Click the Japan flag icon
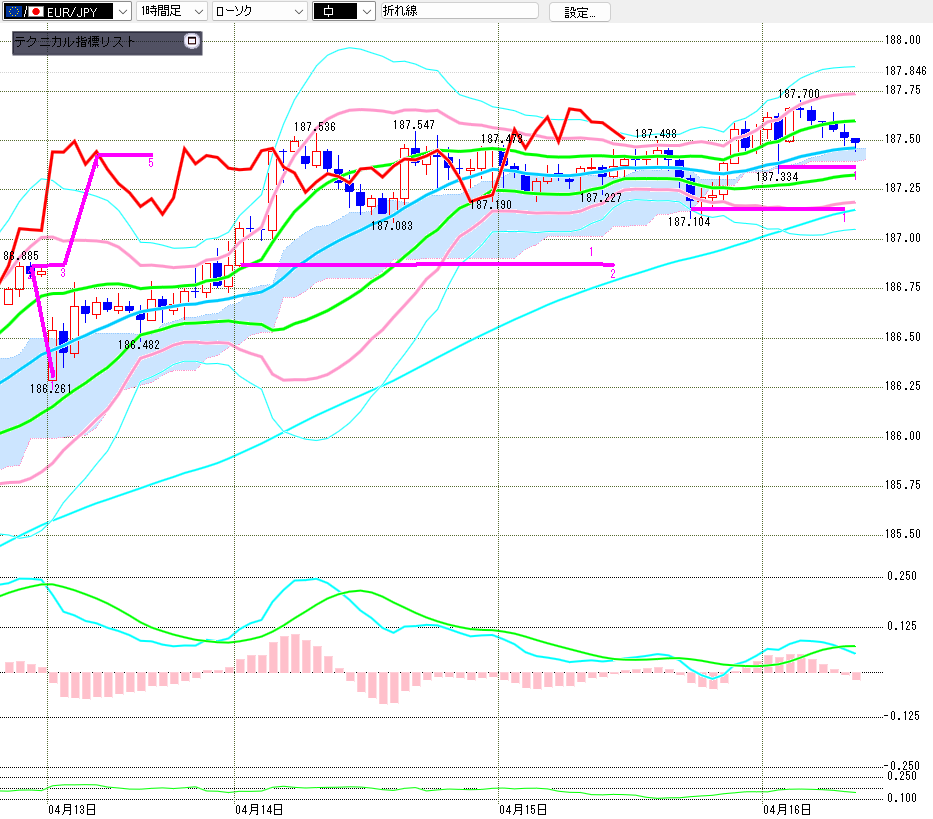 tap(37, 11)
